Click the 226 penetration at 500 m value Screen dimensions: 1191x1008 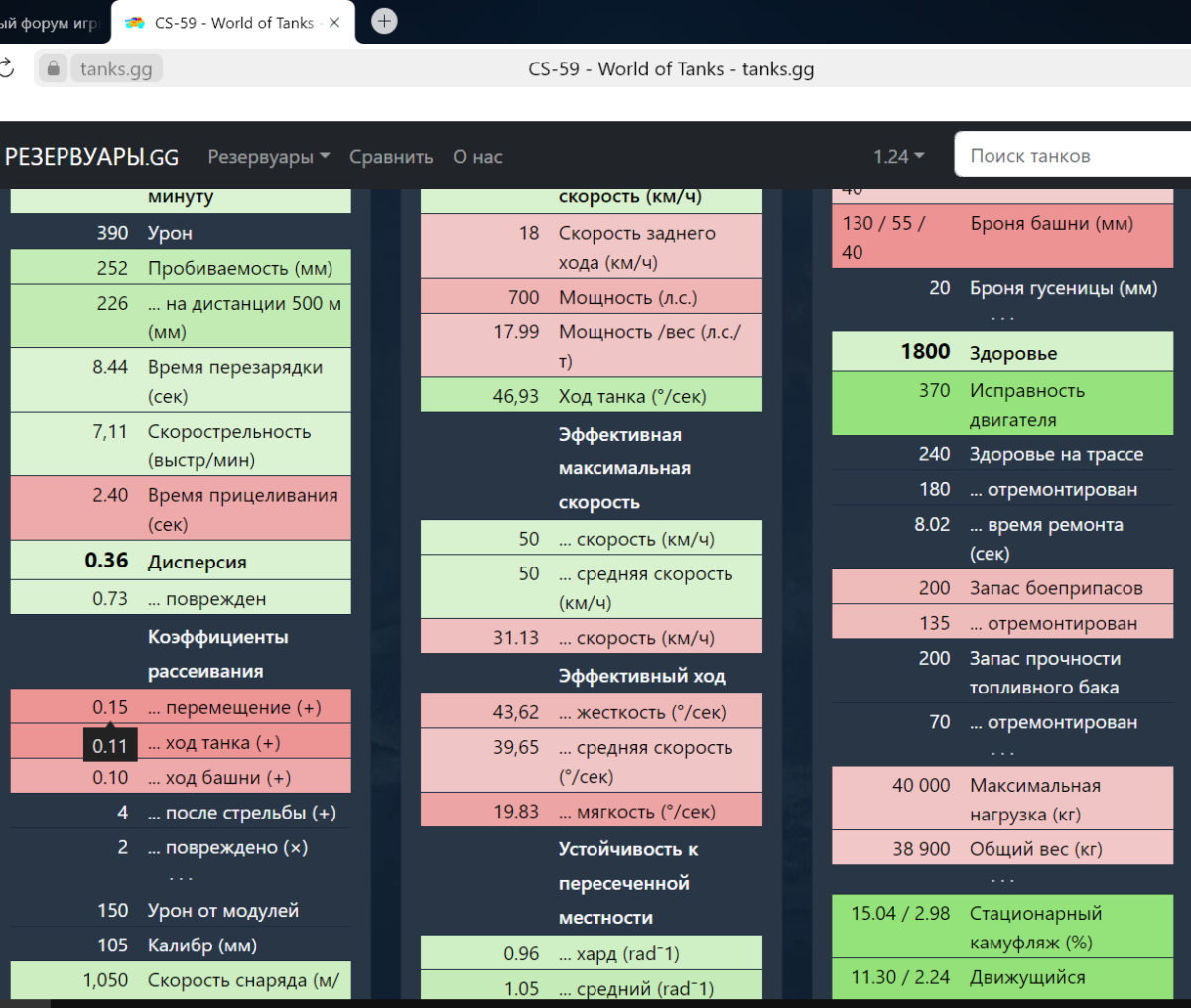click(x=112, y=303)
